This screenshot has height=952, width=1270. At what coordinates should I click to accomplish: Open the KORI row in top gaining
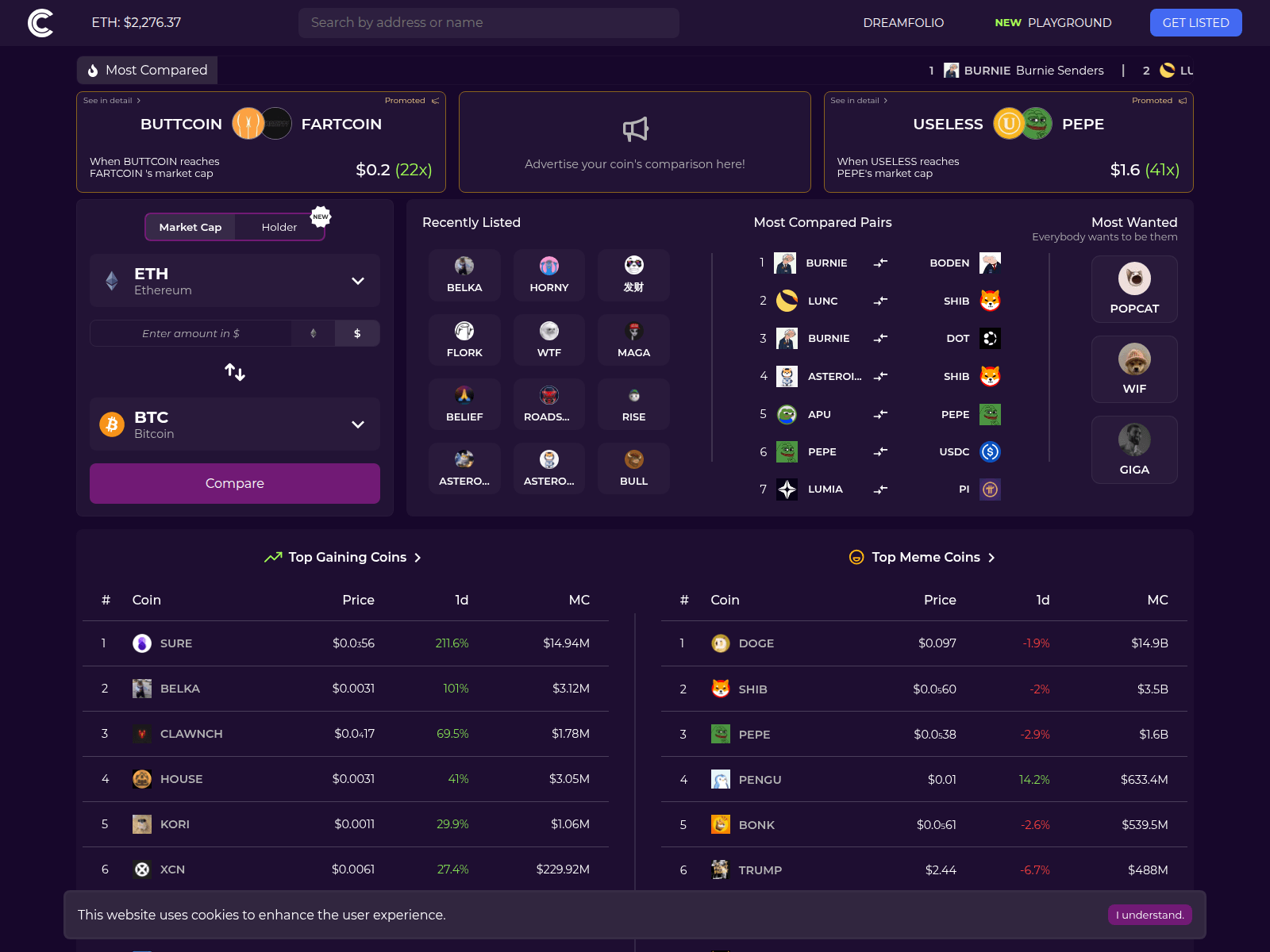point(345,824)
